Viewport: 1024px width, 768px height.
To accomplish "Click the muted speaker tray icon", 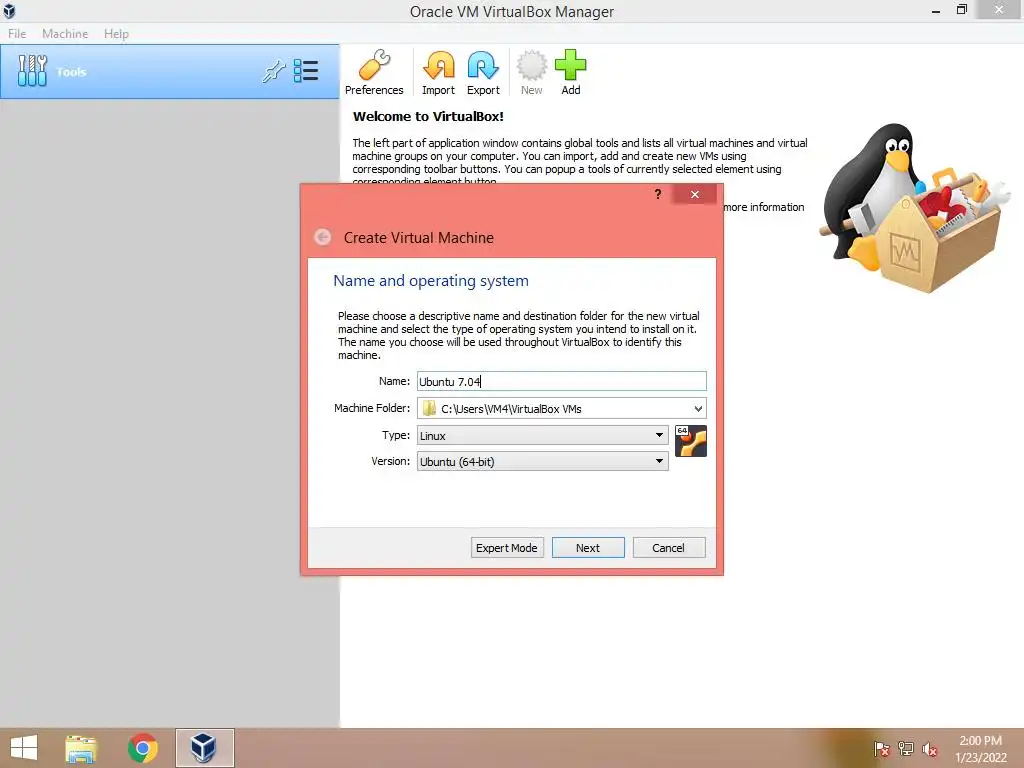I will (x=930, y=749).
